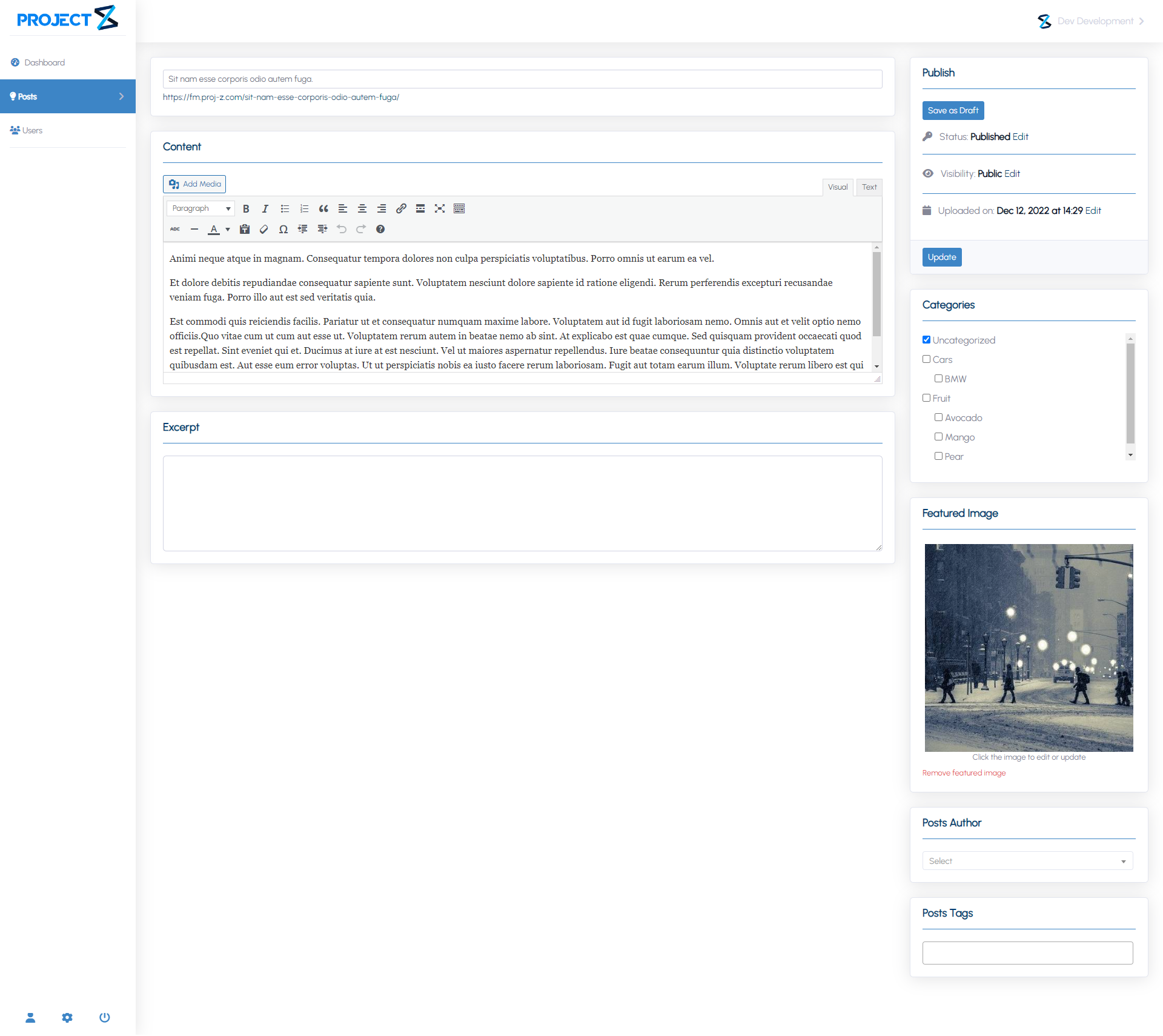1163x1036 pixels.
Task: Edit the Public visibility
Action: [x=1012, y=174]
